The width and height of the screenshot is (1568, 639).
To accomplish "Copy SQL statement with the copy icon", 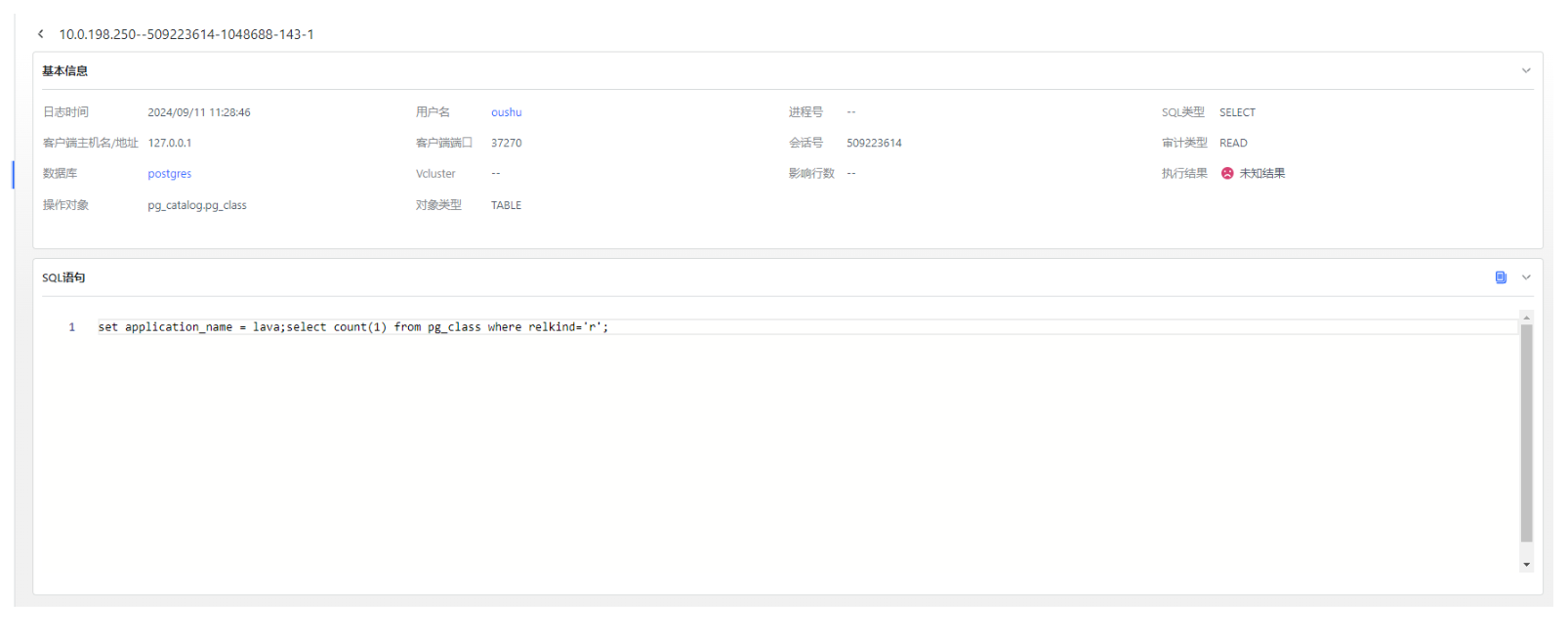I will click(x=1501, y=277).
